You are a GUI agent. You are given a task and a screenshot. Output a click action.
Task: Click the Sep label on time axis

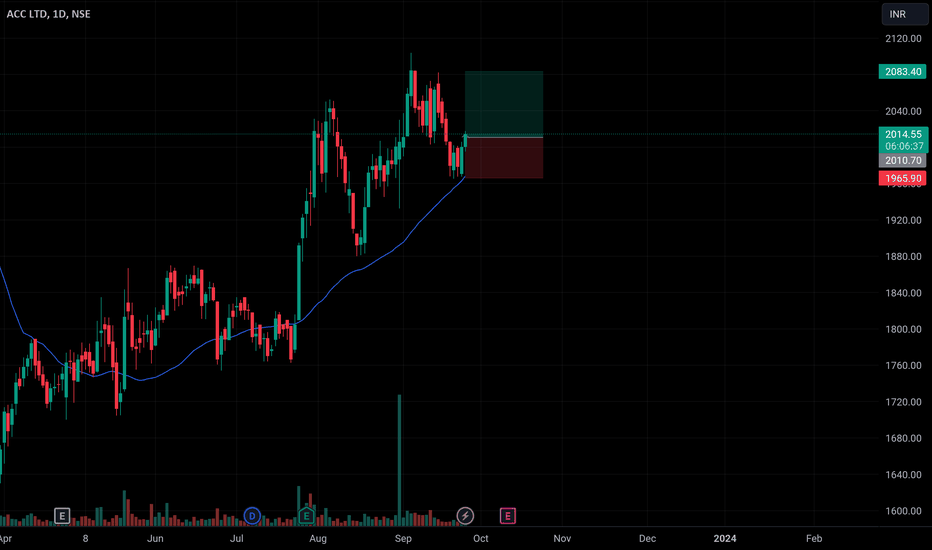pos(403,538)
